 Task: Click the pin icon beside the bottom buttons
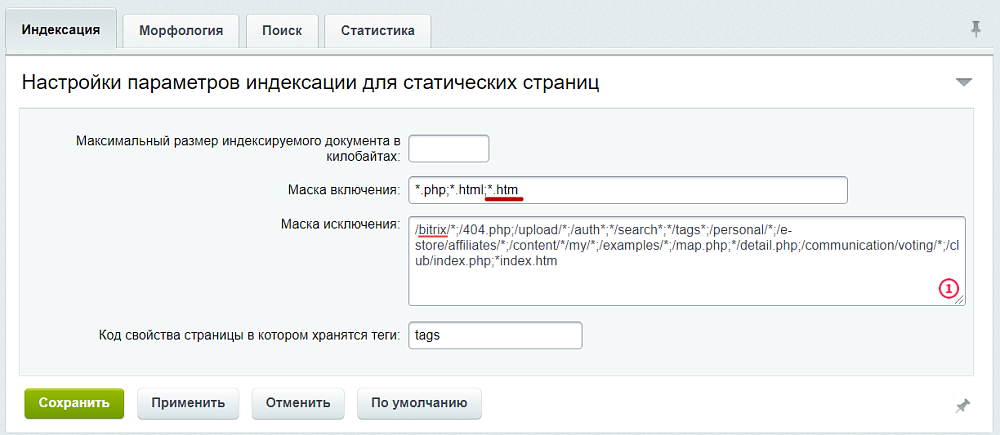[x=962, y=405]
